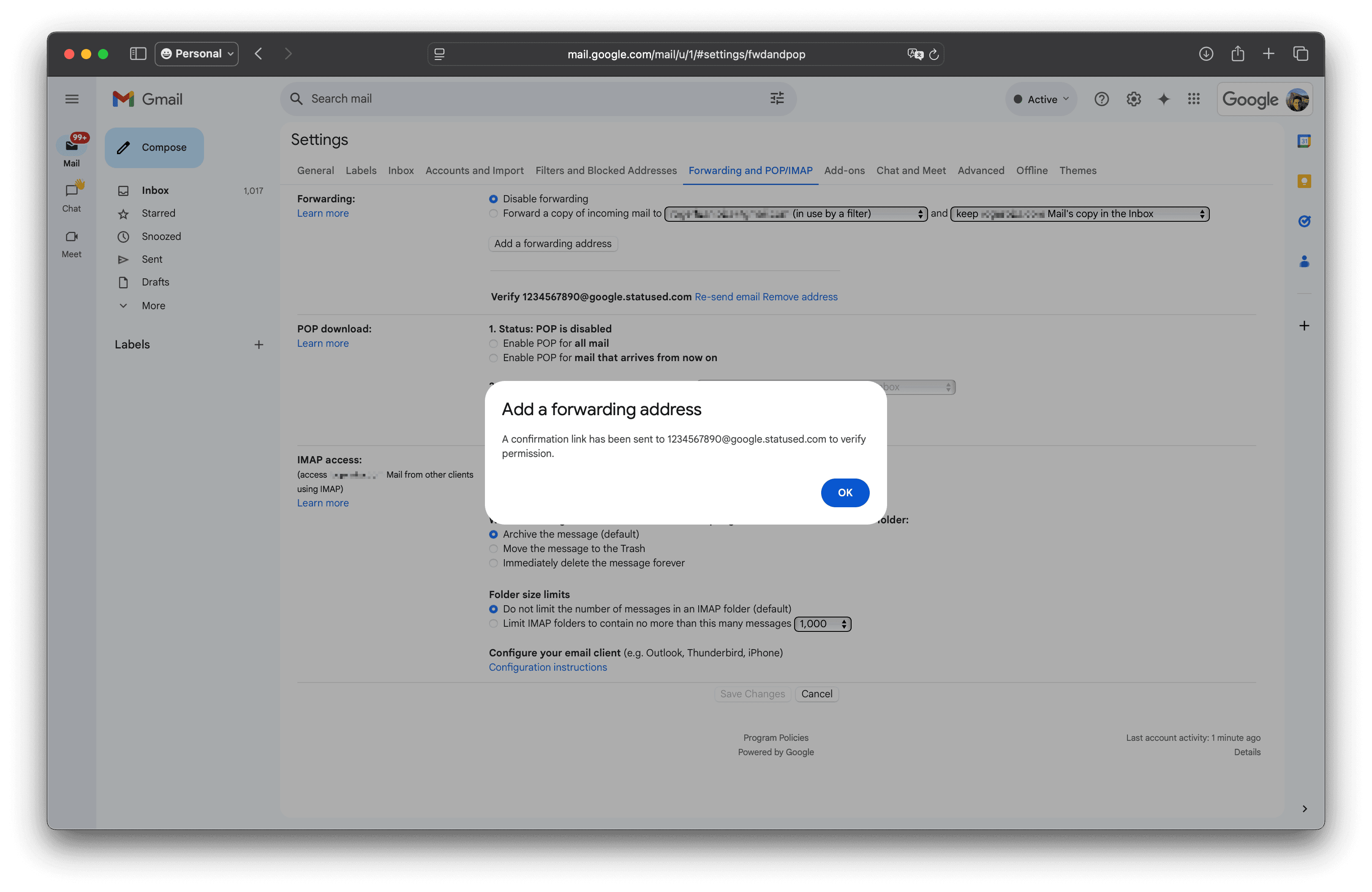Select the Disable forwarding radio button

point(493,199)
